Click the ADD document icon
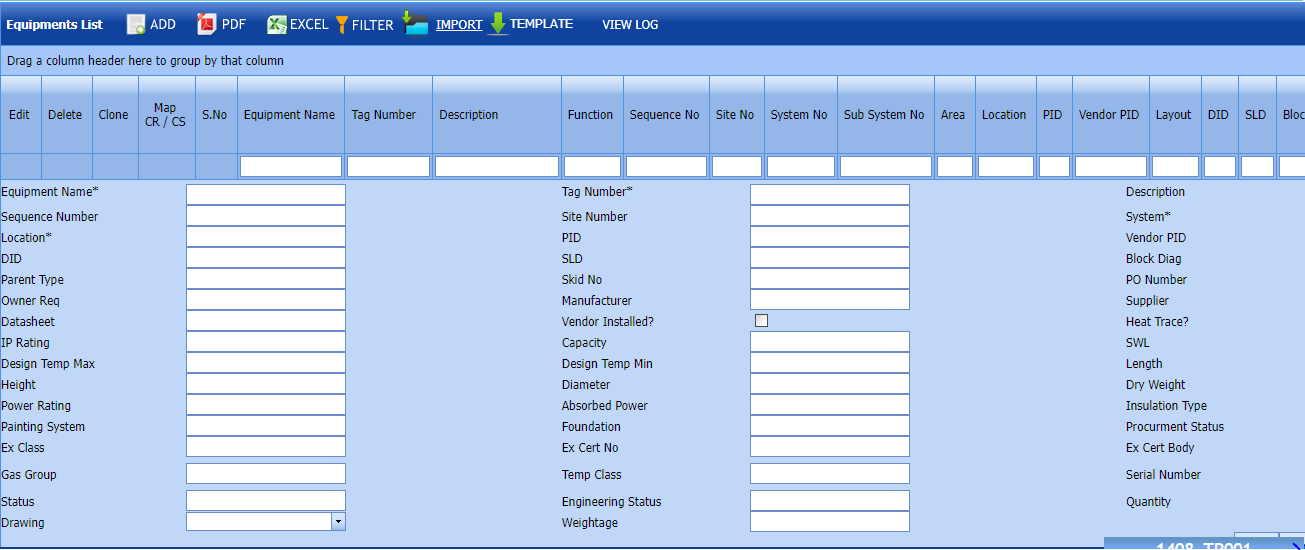 click(136, 25)
